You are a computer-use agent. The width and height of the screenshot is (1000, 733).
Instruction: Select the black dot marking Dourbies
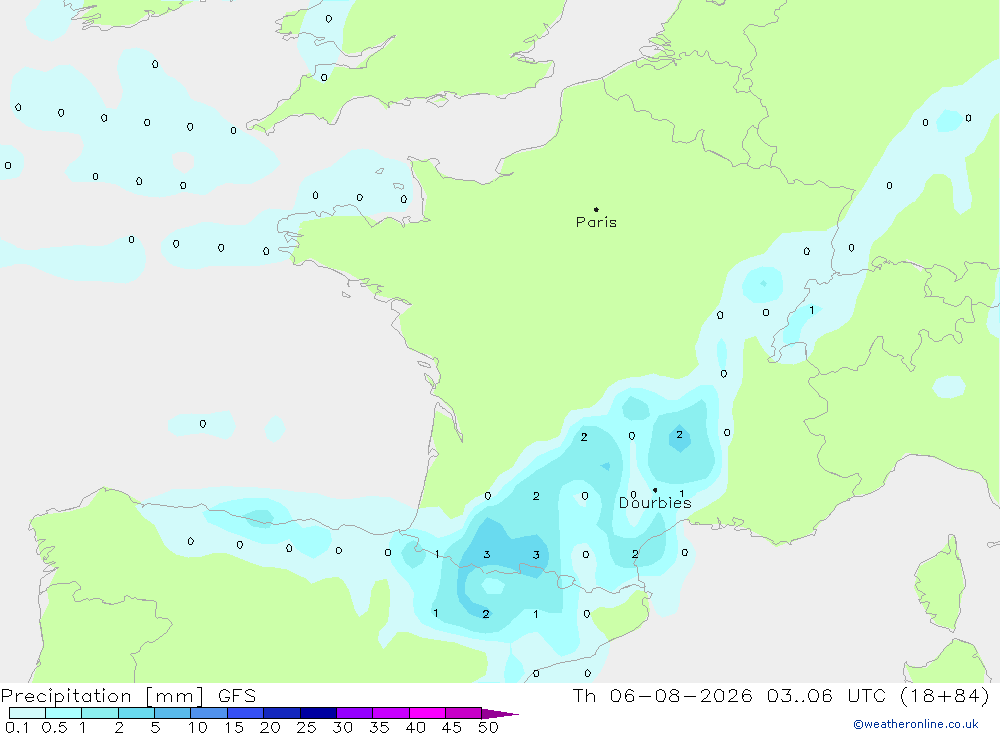pyautogui.click(x=655, y=490)
